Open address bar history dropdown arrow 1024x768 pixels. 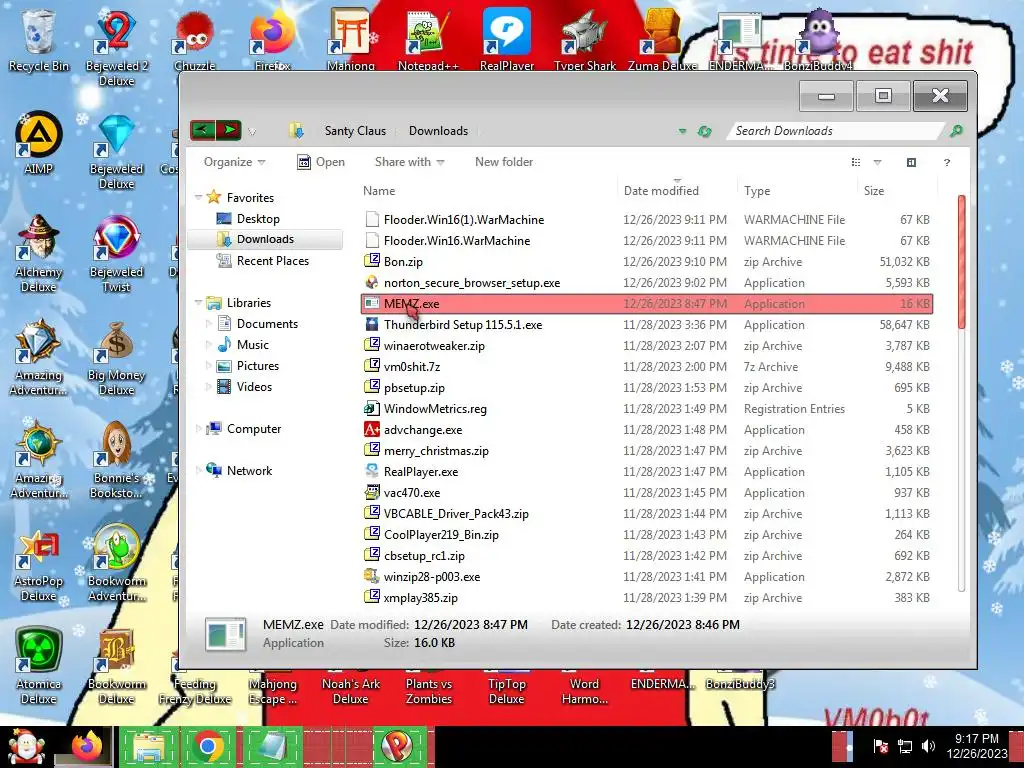pos(682,131)
